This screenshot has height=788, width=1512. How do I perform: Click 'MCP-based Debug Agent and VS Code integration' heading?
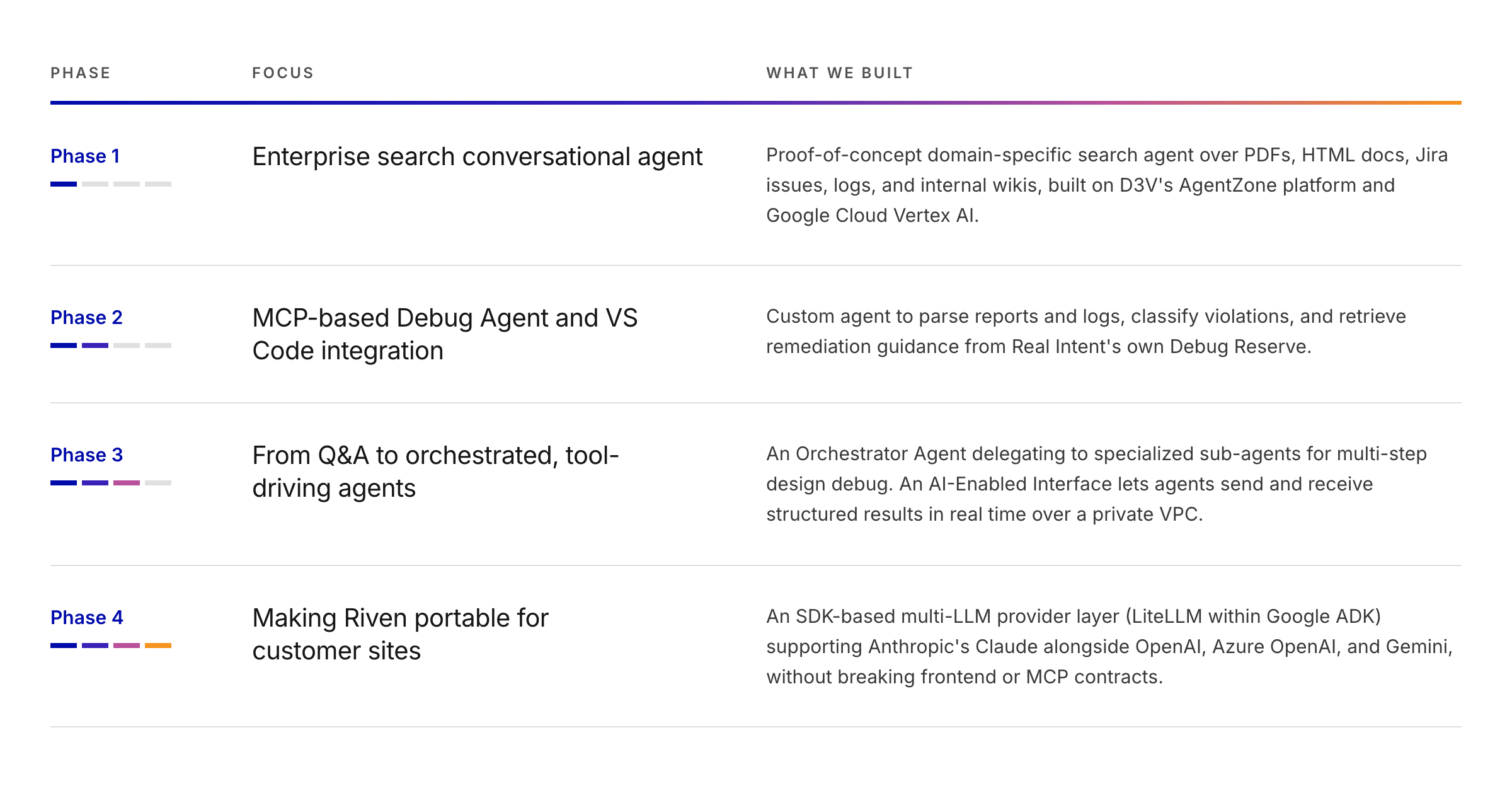click(x=445, y=334)
